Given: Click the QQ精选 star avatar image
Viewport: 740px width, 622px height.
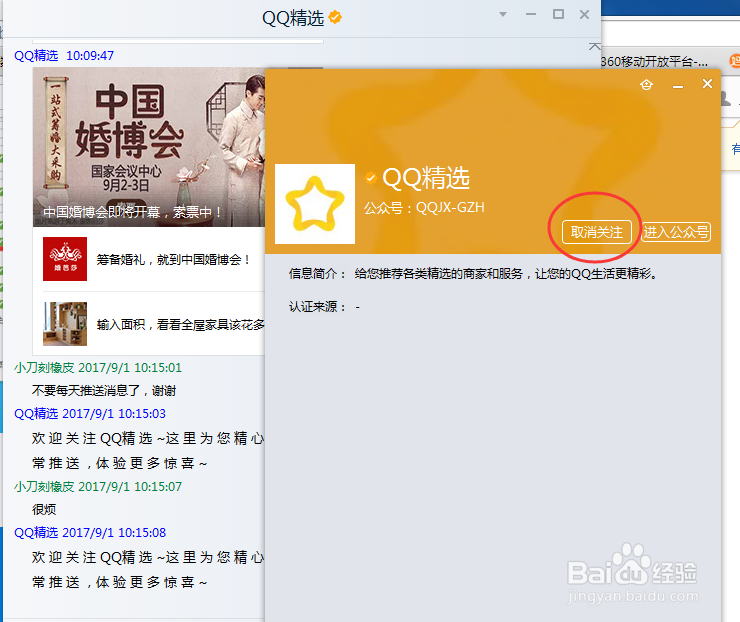Looking at the screenshot, I should click(315, 204).
